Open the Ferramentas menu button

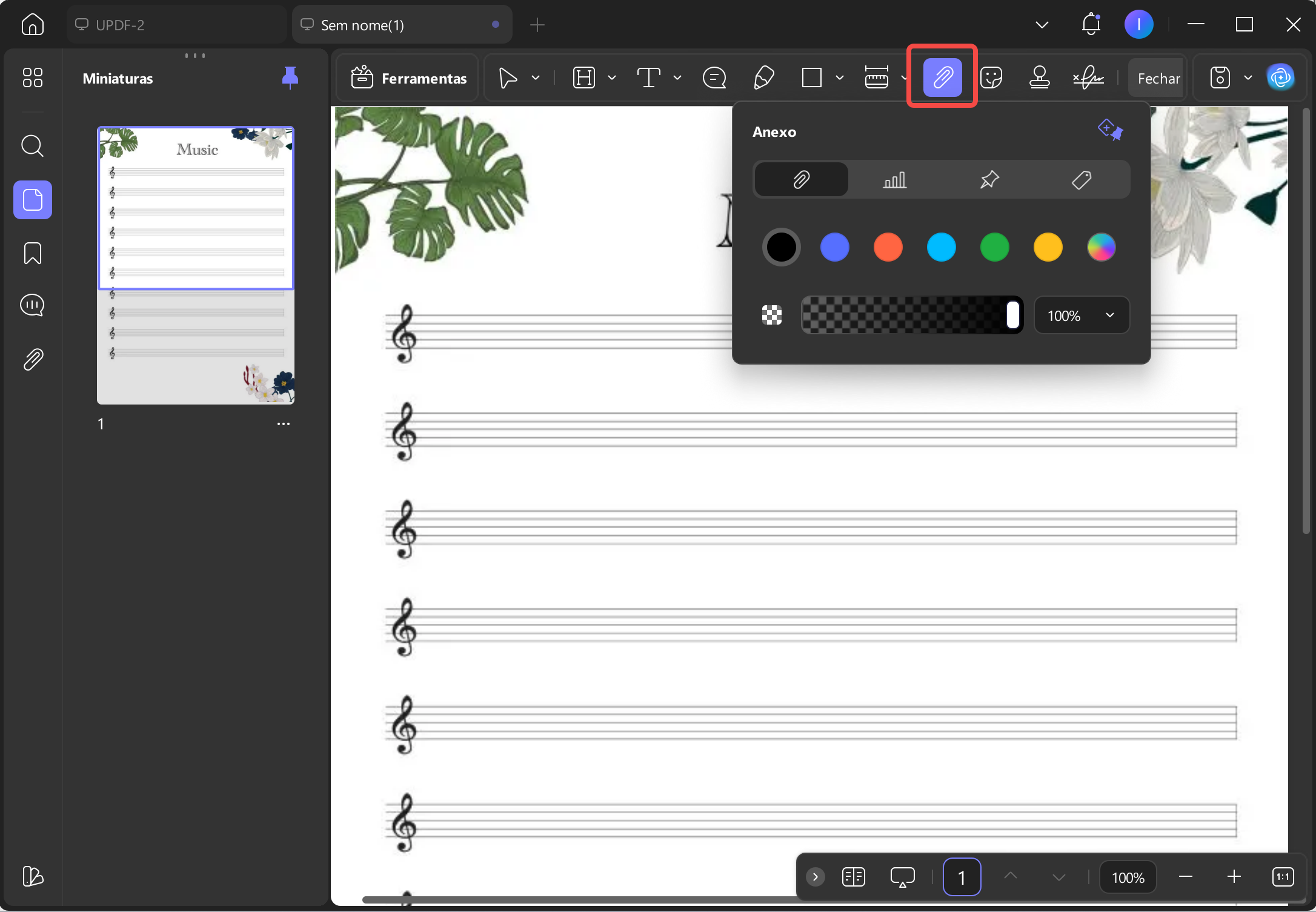(409, 78)
